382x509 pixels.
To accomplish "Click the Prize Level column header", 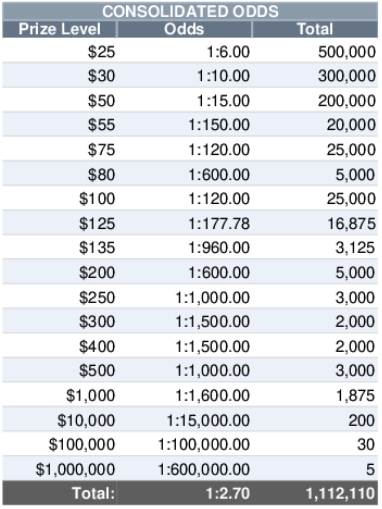I will pyautogui.click(x=59, y=29).
